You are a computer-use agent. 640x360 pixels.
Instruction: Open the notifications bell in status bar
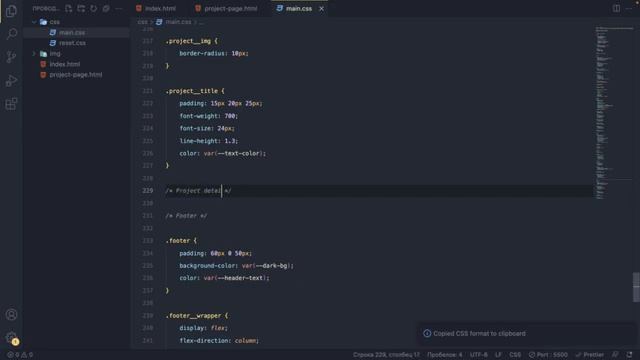[x=629, y=355]
